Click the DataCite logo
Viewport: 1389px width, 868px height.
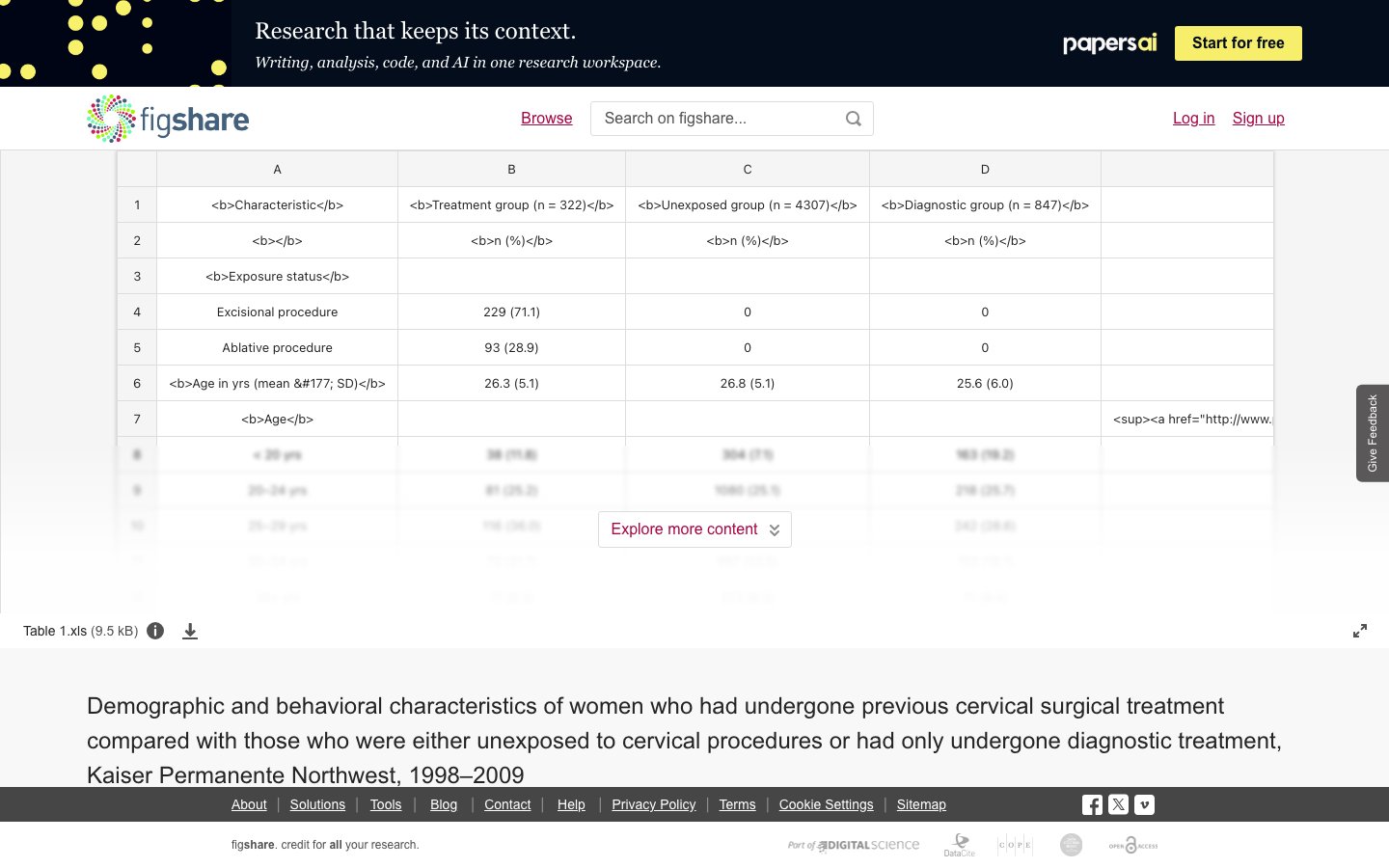click(959, 845)
